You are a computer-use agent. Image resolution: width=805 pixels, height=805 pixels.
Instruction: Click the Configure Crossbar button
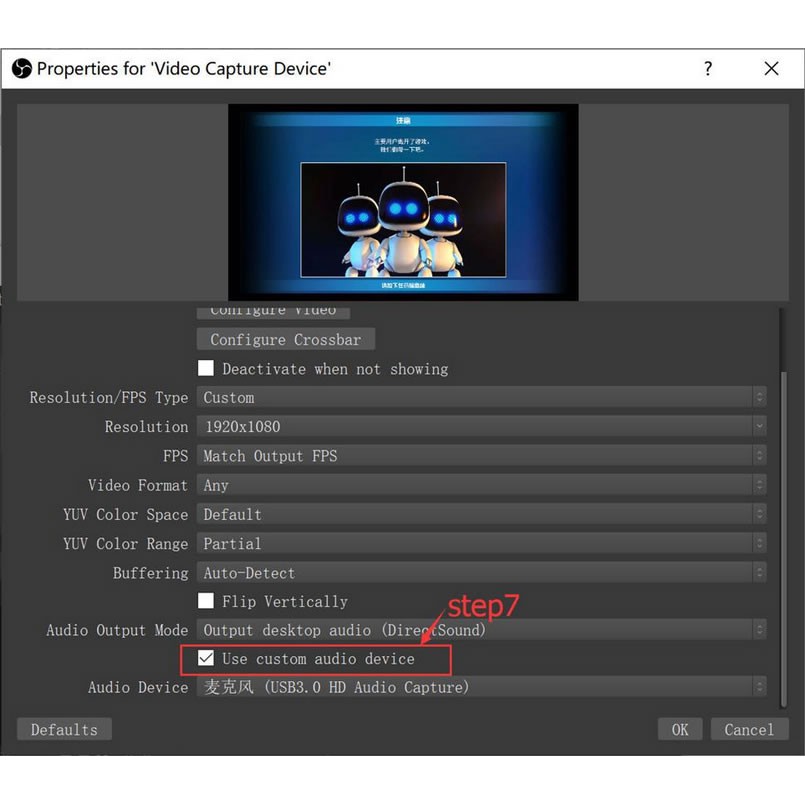pos(285,340)
